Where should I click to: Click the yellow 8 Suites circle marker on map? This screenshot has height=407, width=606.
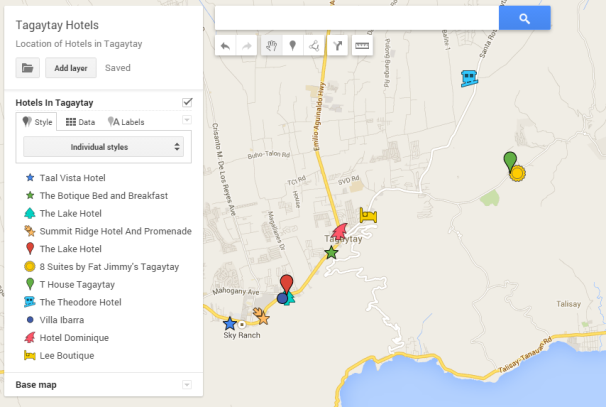(517, 174)
